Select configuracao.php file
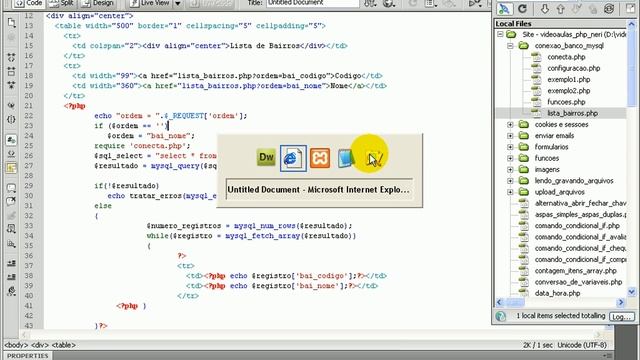The height and width of the screenshot is (360, 640). pos(573,69)
